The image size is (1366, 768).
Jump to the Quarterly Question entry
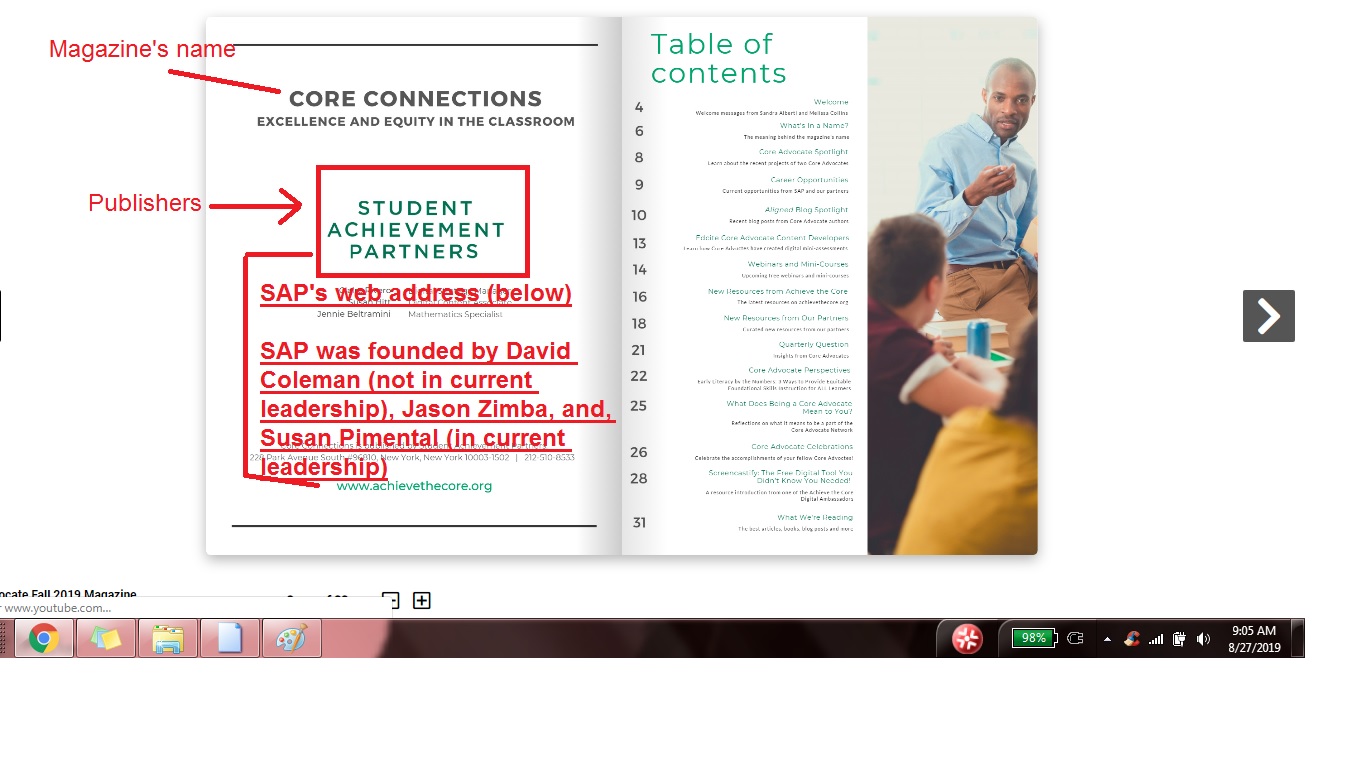click(x=814, y=344)
